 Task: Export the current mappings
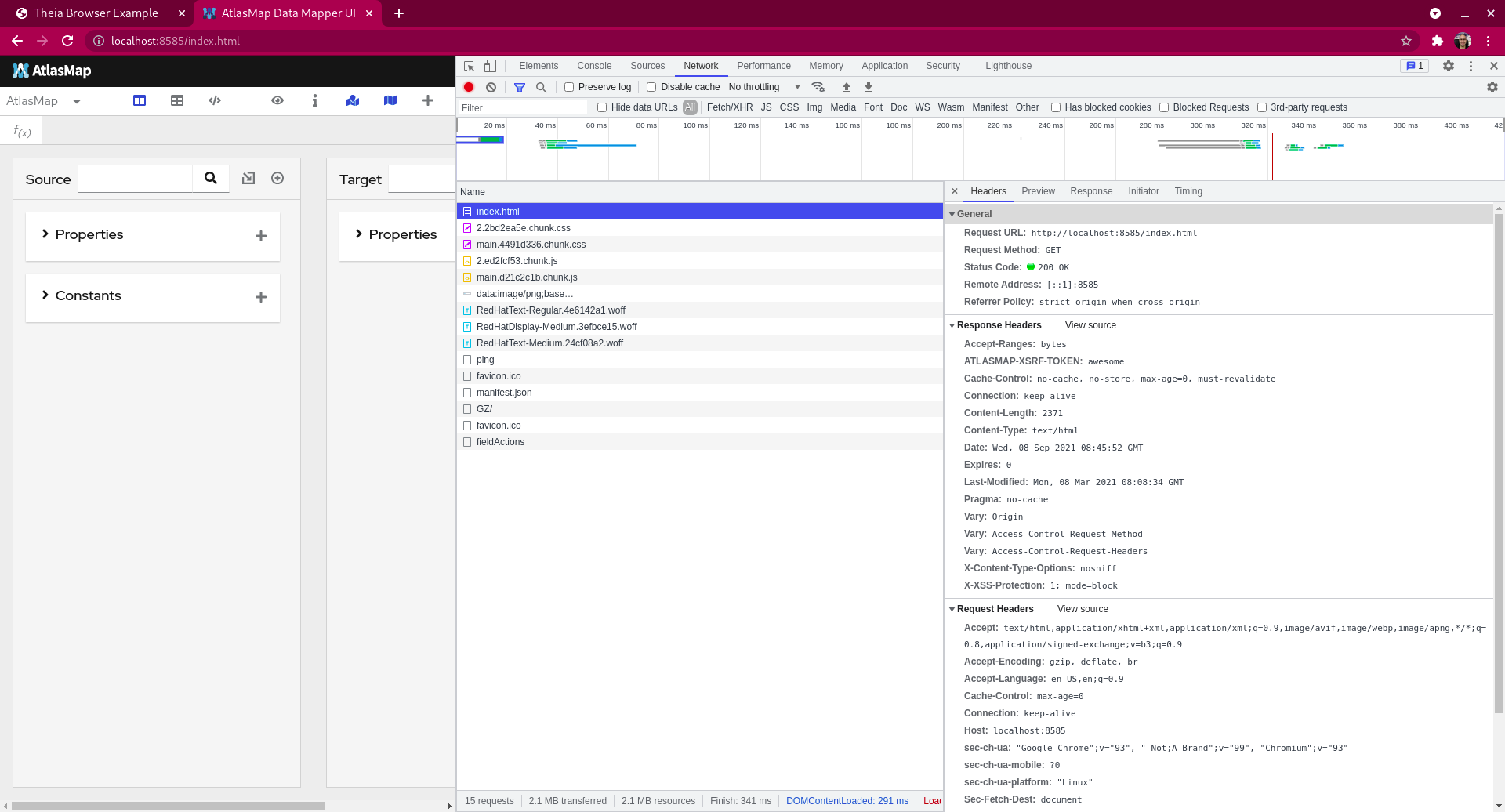click(390, 100)
